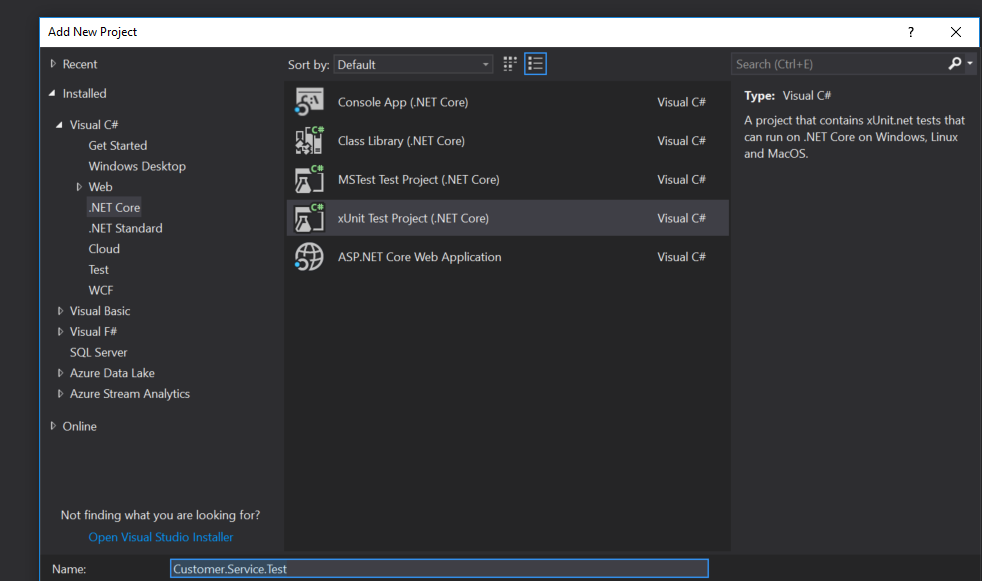Switch to small icons grid view
The image size is (982, 581).
510,64
